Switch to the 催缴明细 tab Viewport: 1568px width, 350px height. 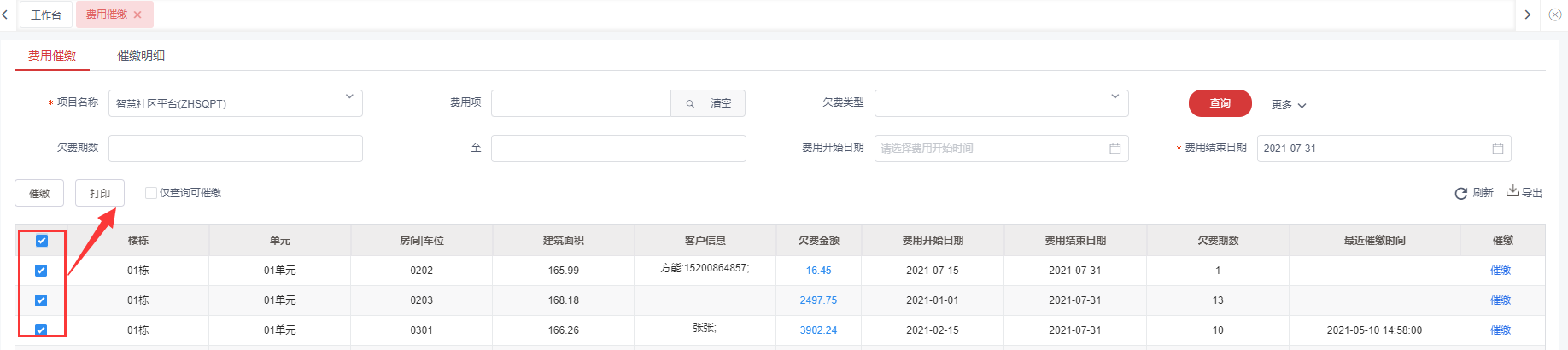141,55
